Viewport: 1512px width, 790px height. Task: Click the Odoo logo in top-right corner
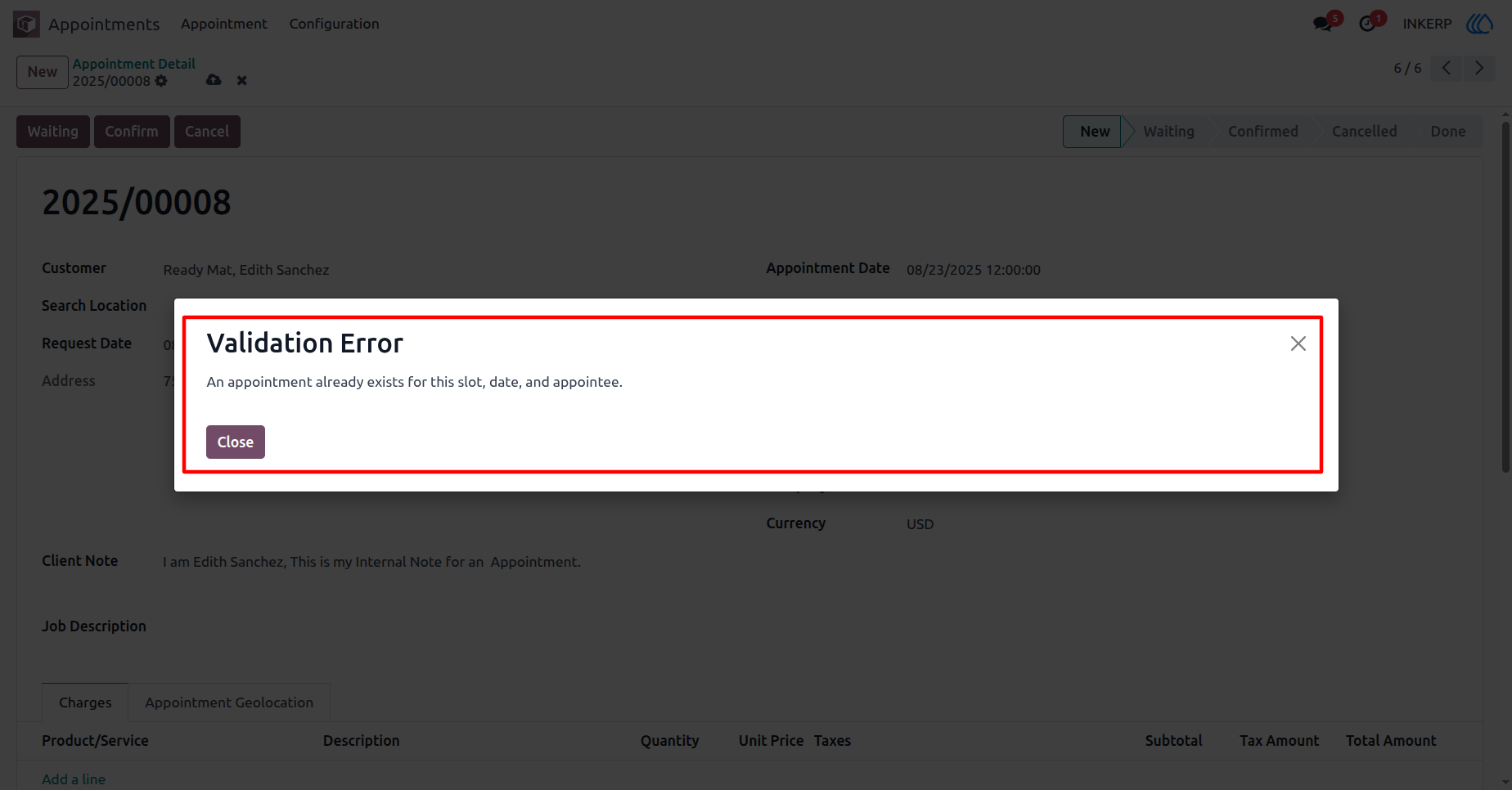pos(1479,24)
